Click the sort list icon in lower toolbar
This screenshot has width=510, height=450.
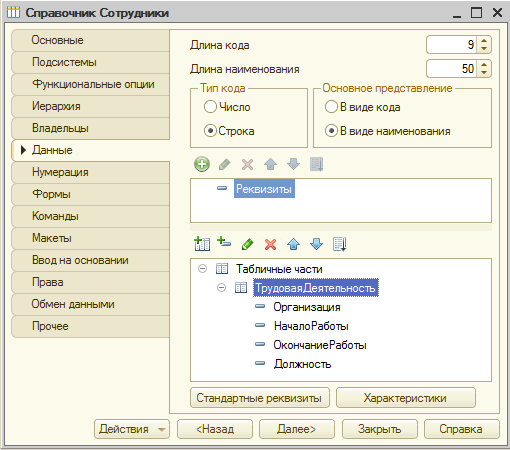pos(340,244)
